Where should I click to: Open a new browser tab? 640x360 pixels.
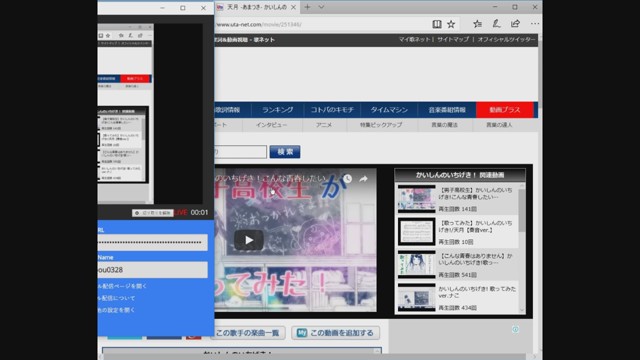tap(307, 7)
